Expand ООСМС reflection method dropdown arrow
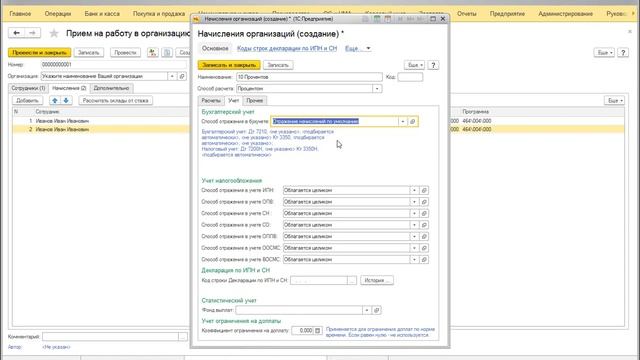Viewport: 640px width, 360px height. click(414, 248)
